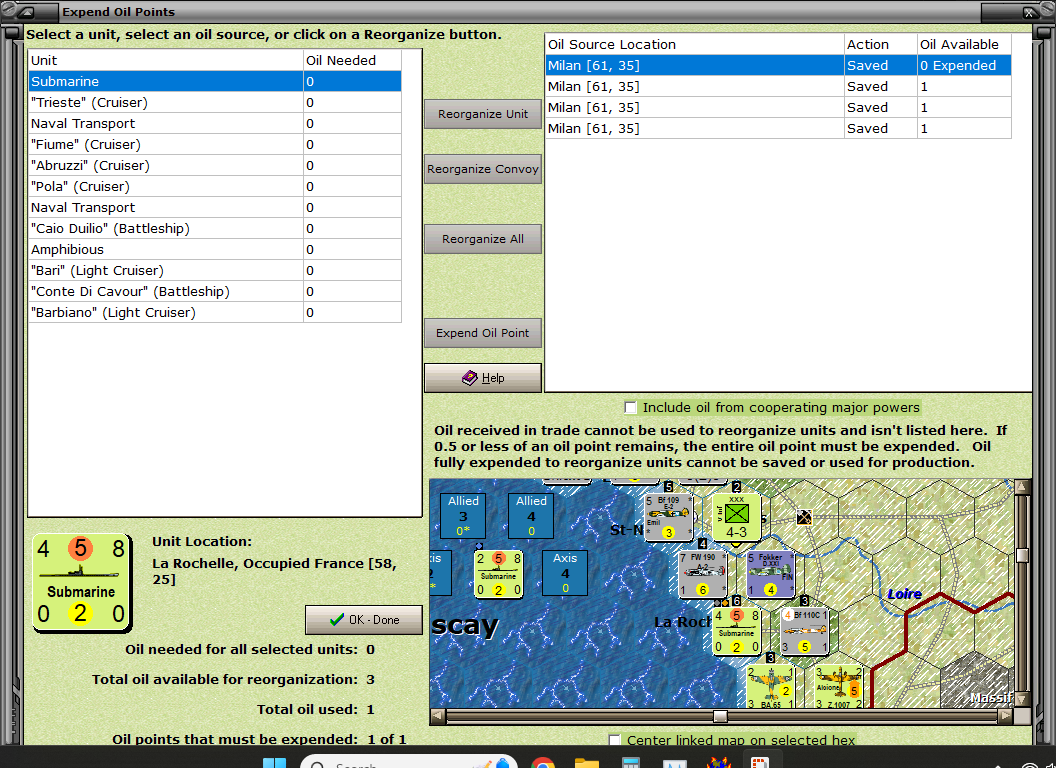Click the OK - Done button
Viewport: 1056px width, 768px height.
[364, 620]
